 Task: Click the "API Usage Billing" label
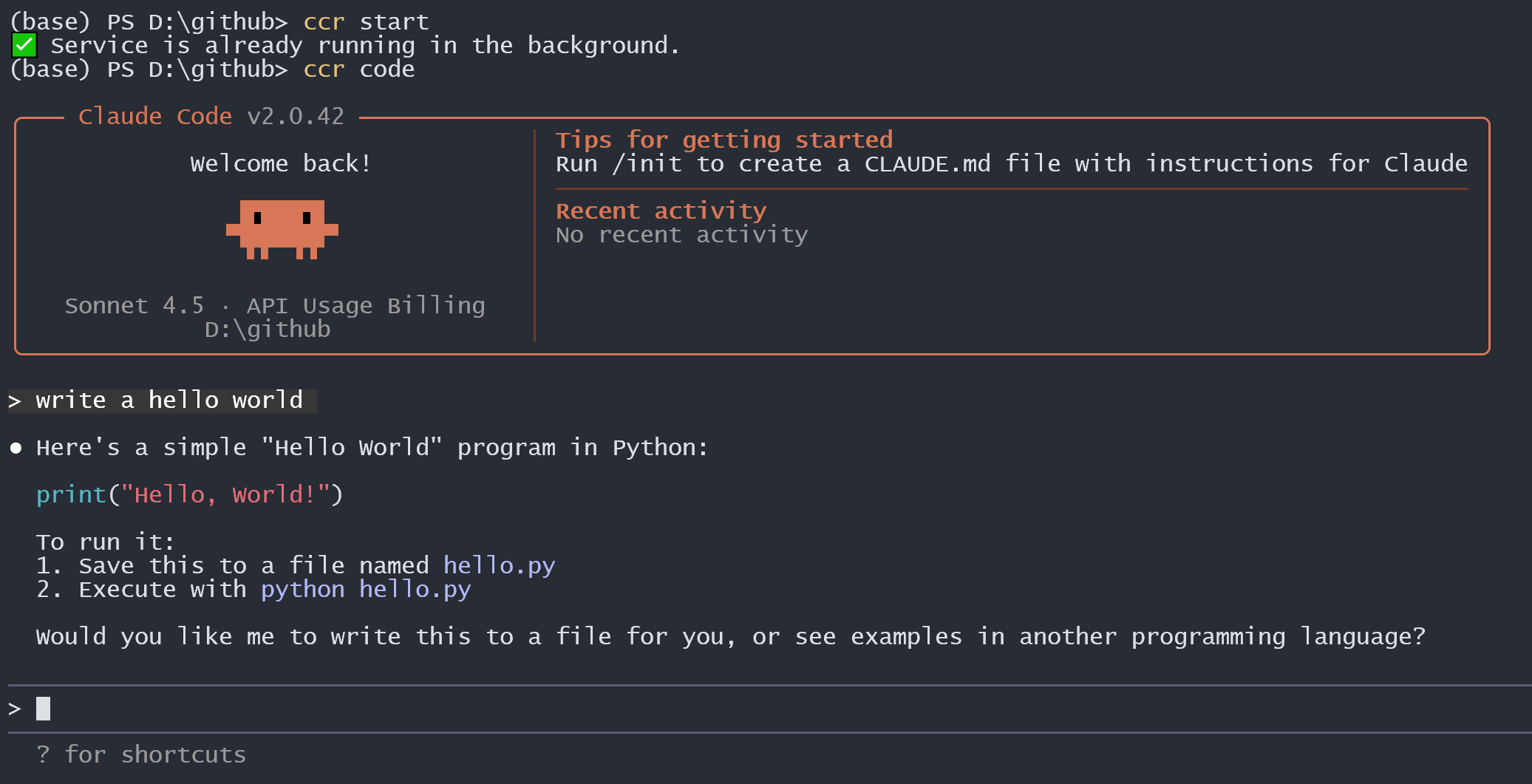(366, 306)
